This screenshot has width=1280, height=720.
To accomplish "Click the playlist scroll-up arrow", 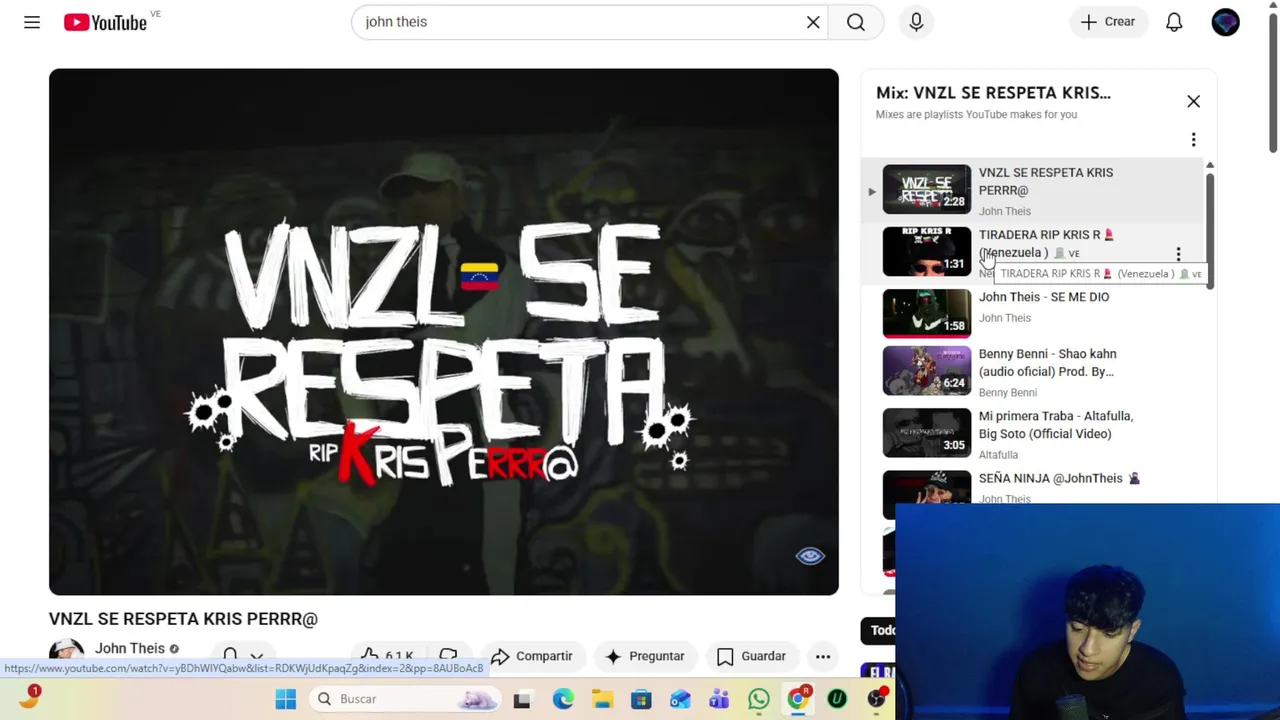I will (x=1210, y=165).
